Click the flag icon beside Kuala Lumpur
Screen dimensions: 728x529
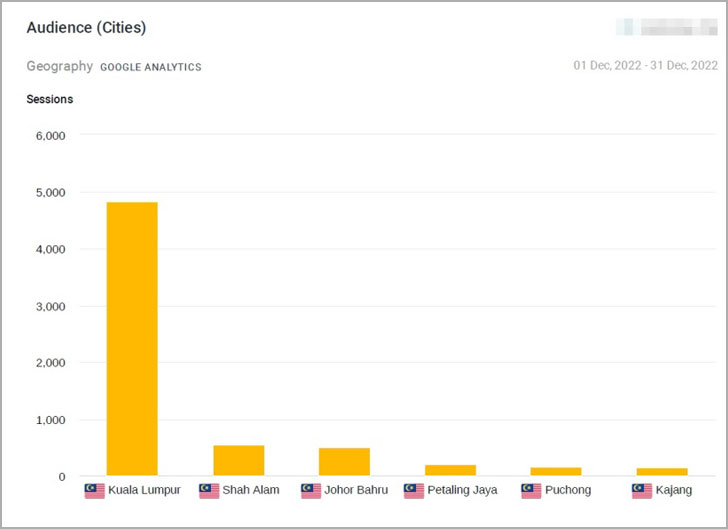95,490
